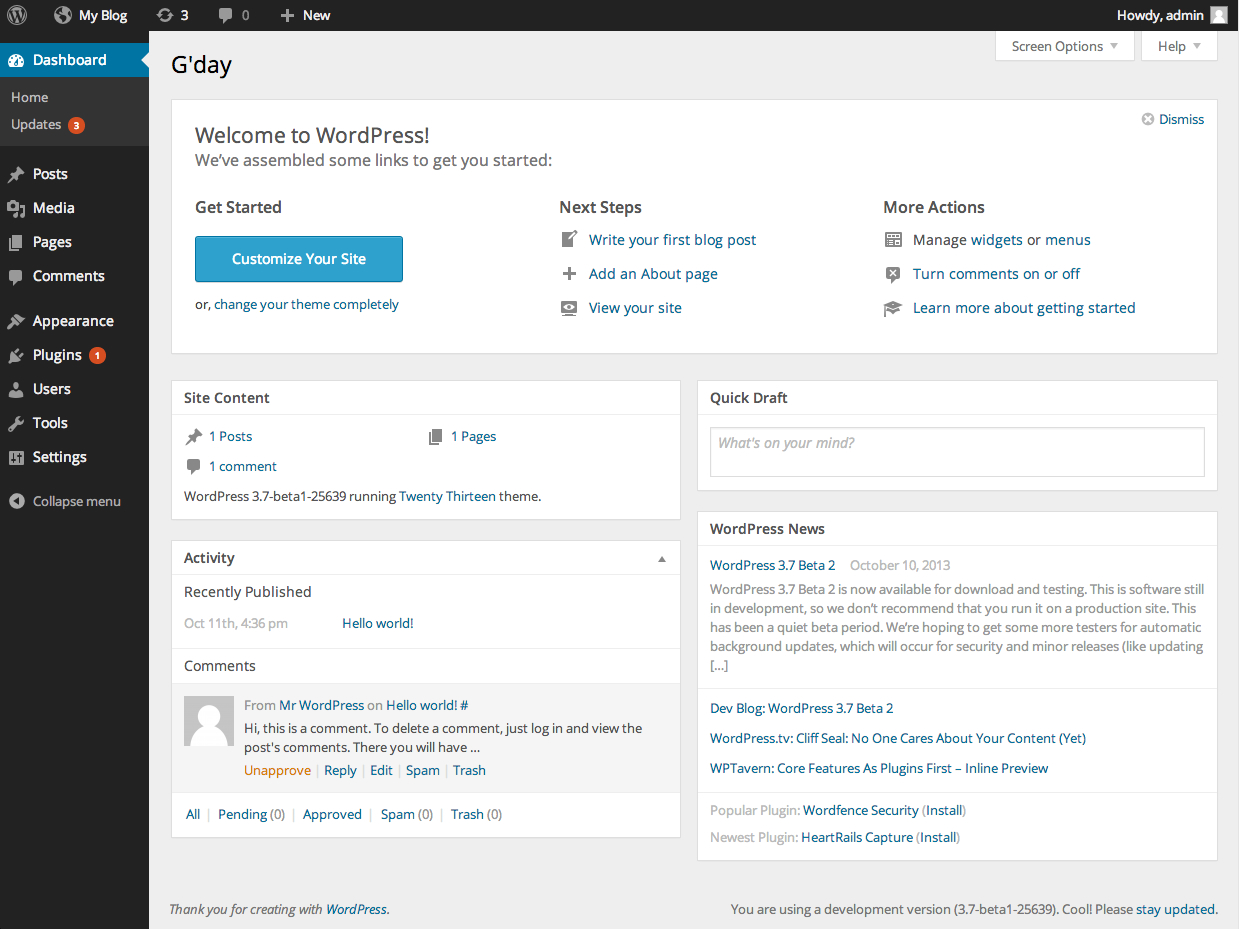Filter comments by Pending

pos(243,814)
